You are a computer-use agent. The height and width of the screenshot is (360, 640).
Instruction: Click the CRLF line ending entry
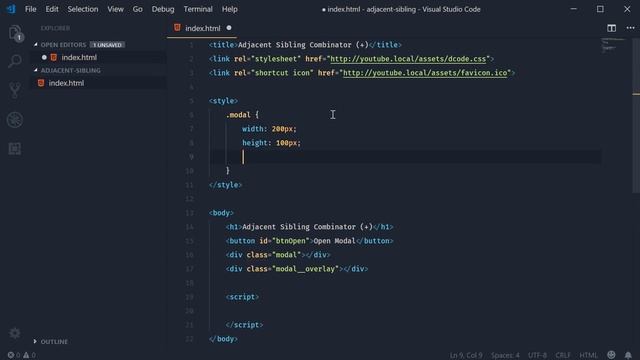click(563, 355)
